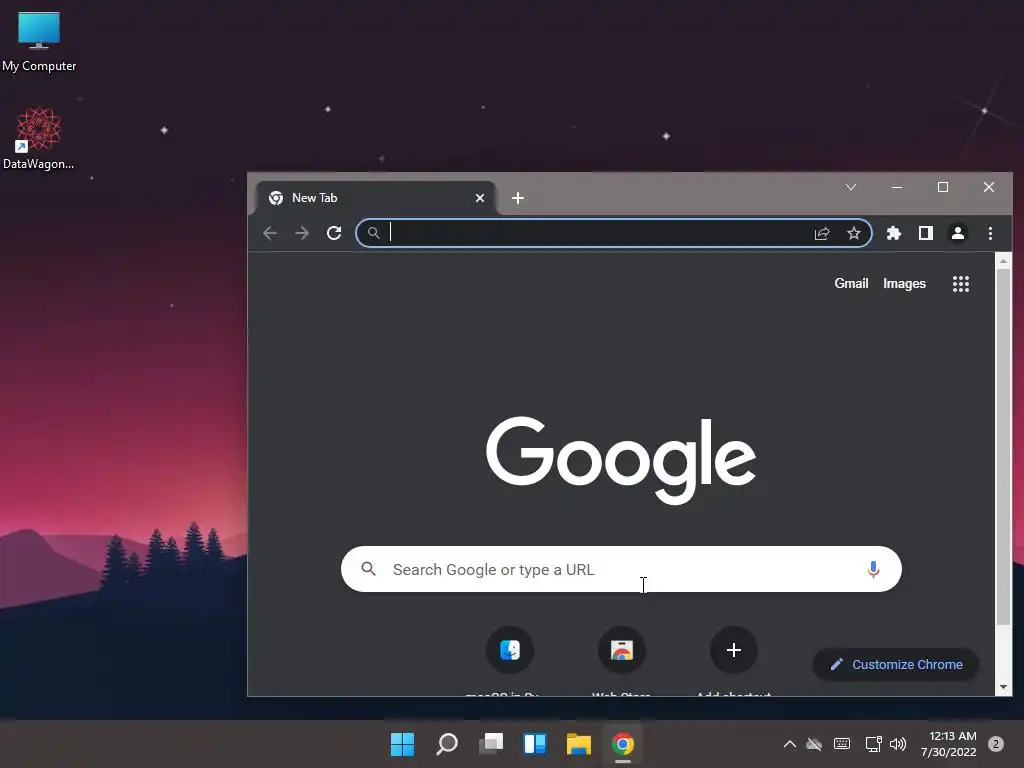This screenshot has width=1024, height=768.
Task: Open the Google apps grid
Action: pos(961,283)
